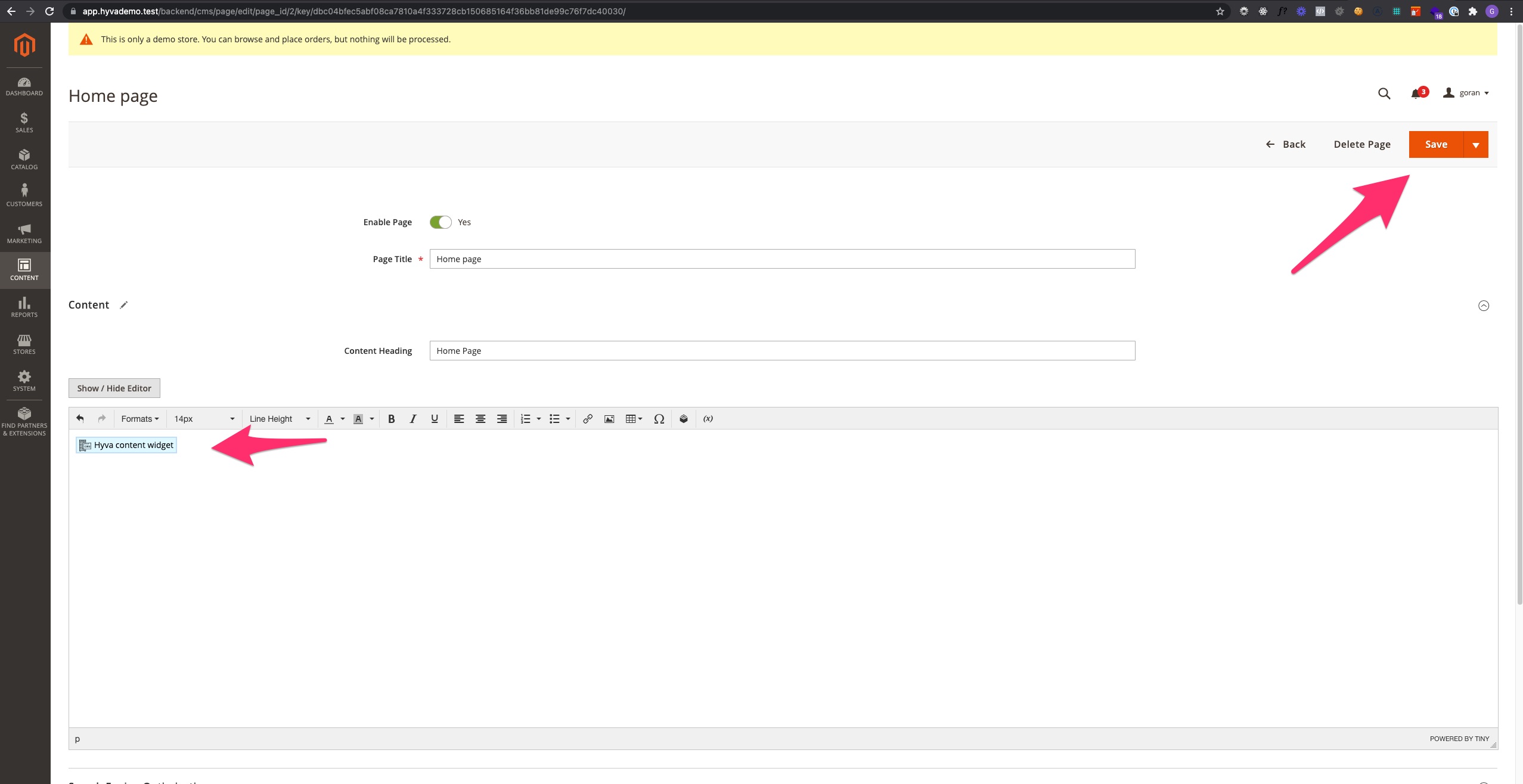
Task: Open the Marketing sidebar menu
Action: 24,234
